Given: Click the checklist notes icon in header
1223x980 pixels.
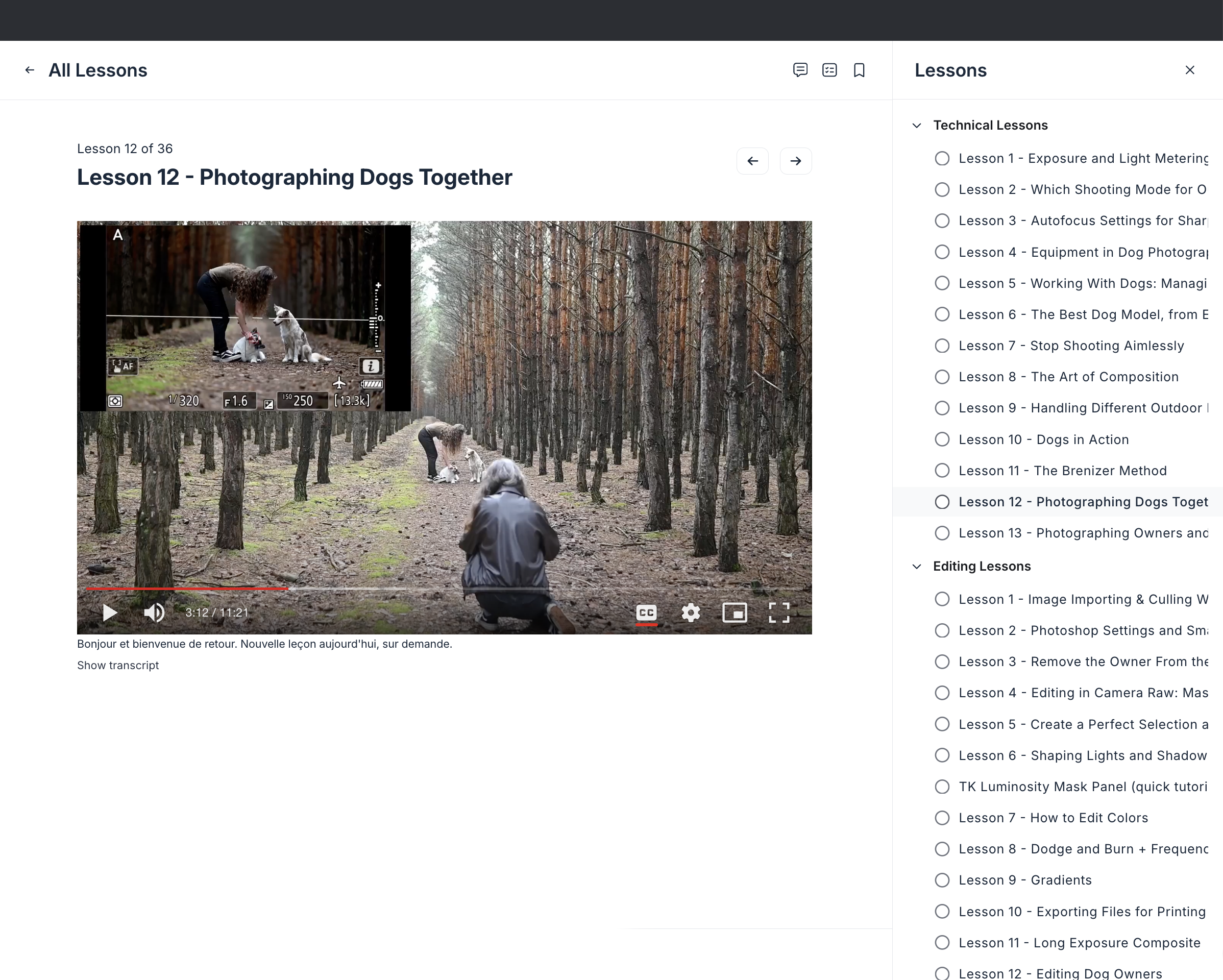Looking at the screenshot, I should click(829, 70).
